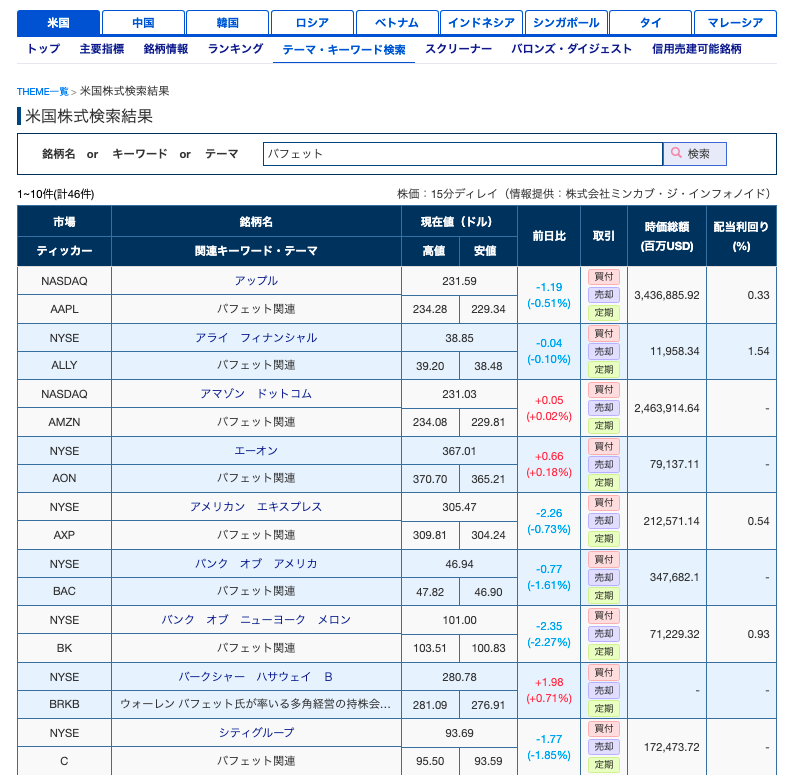Click 定期 button for AMZN row

604,425
